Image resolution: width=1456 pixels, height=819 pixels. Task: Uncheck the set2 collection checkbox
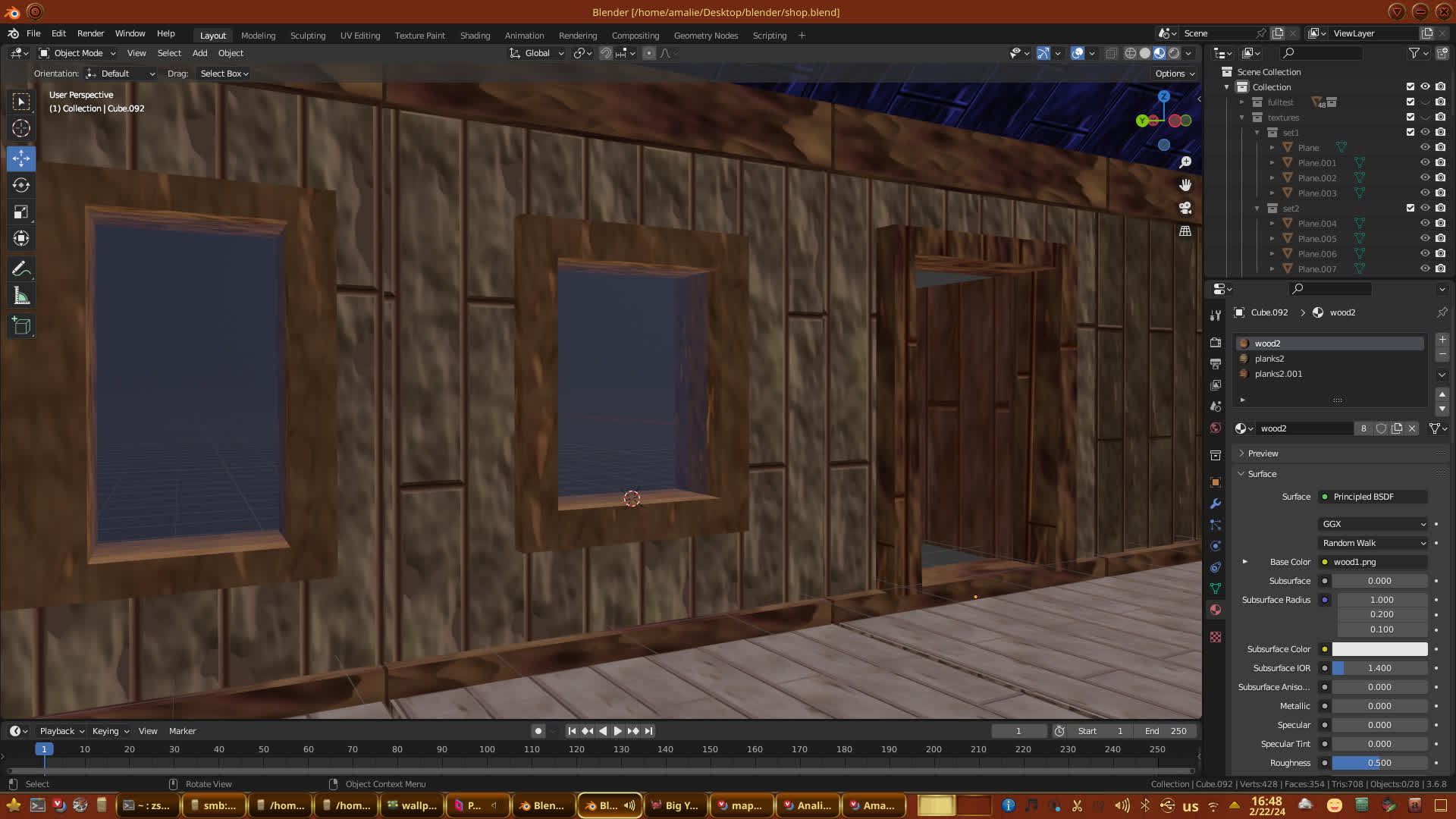click(x=1410, y=208)
